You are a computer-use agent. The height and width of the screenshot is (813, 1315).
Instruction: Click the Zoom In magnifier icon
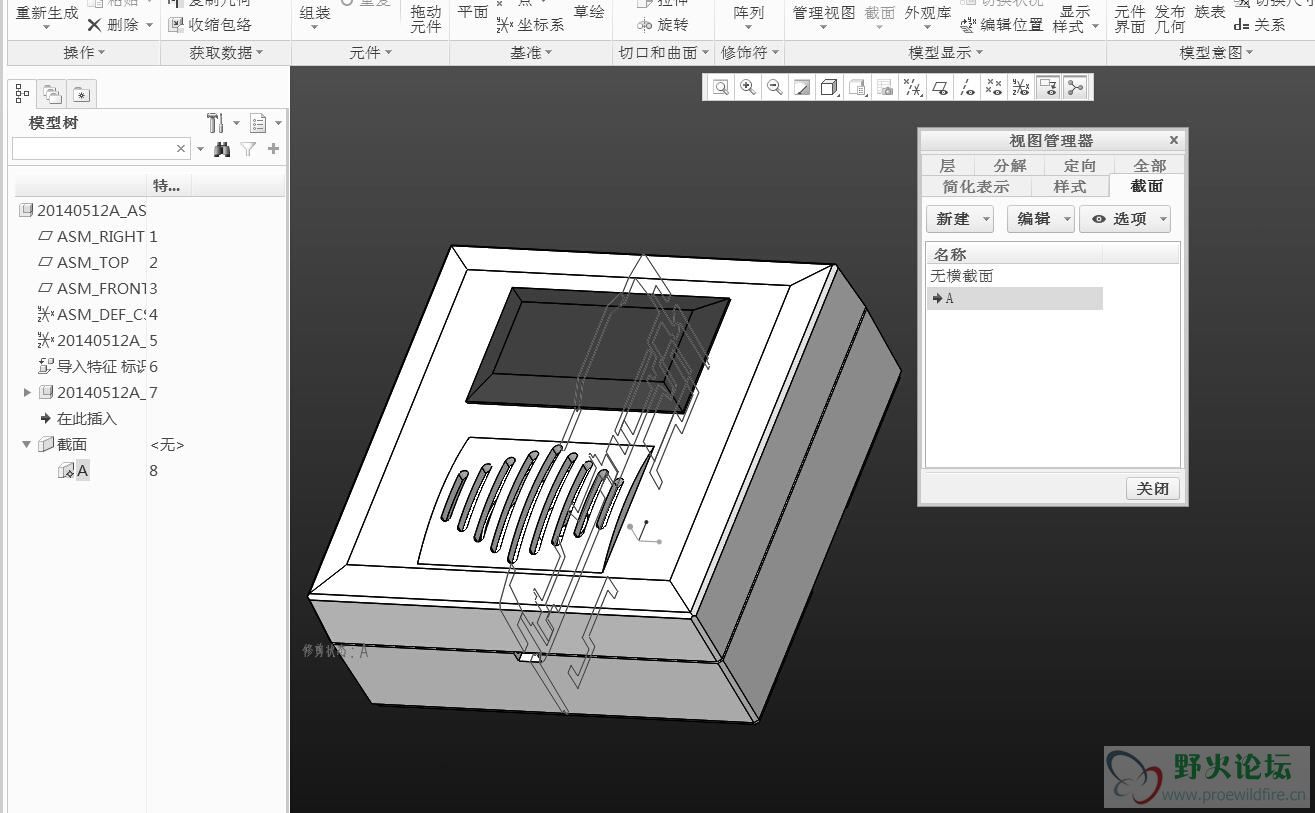coord(747,88)
